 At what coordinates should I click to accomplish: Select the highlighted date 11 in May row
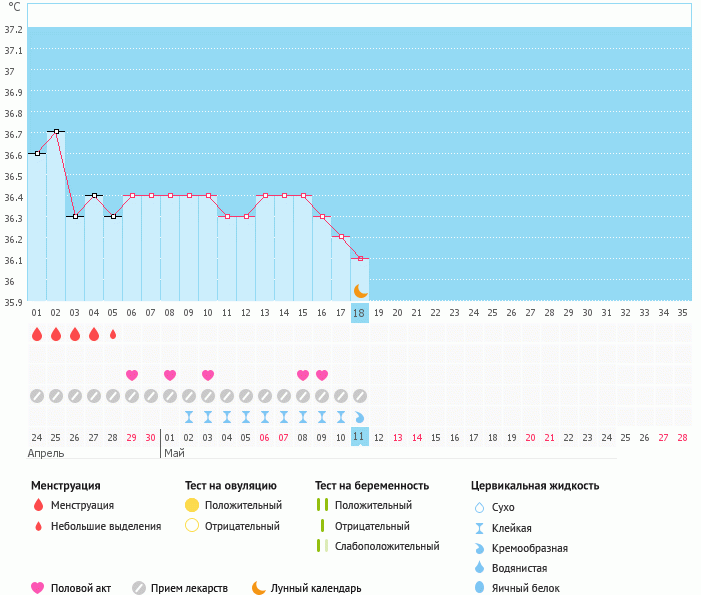click(360, 437)
